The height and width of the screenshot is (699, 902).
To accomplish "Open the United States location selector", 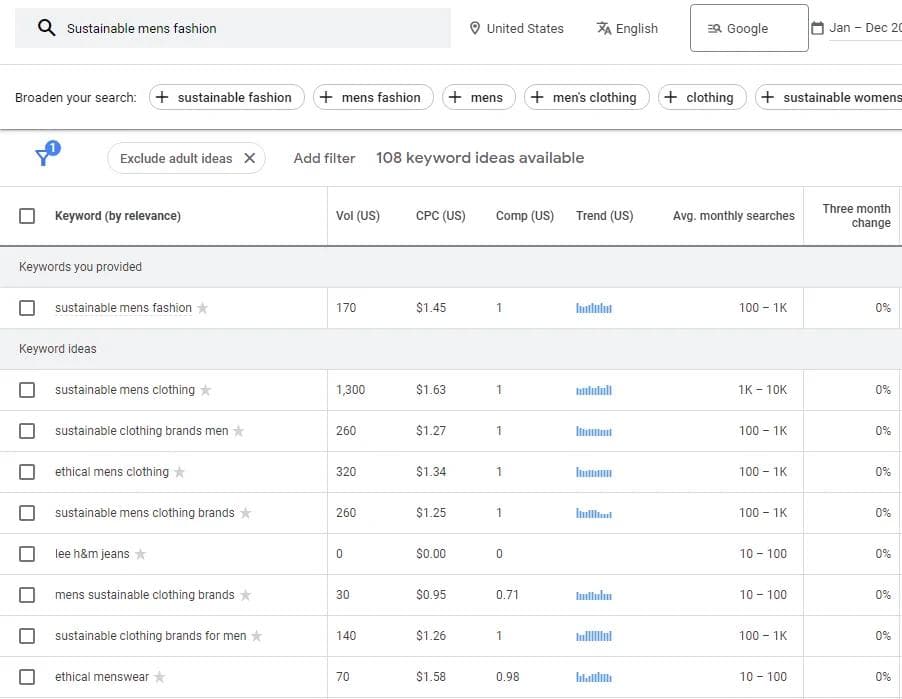I will [516, 28].
